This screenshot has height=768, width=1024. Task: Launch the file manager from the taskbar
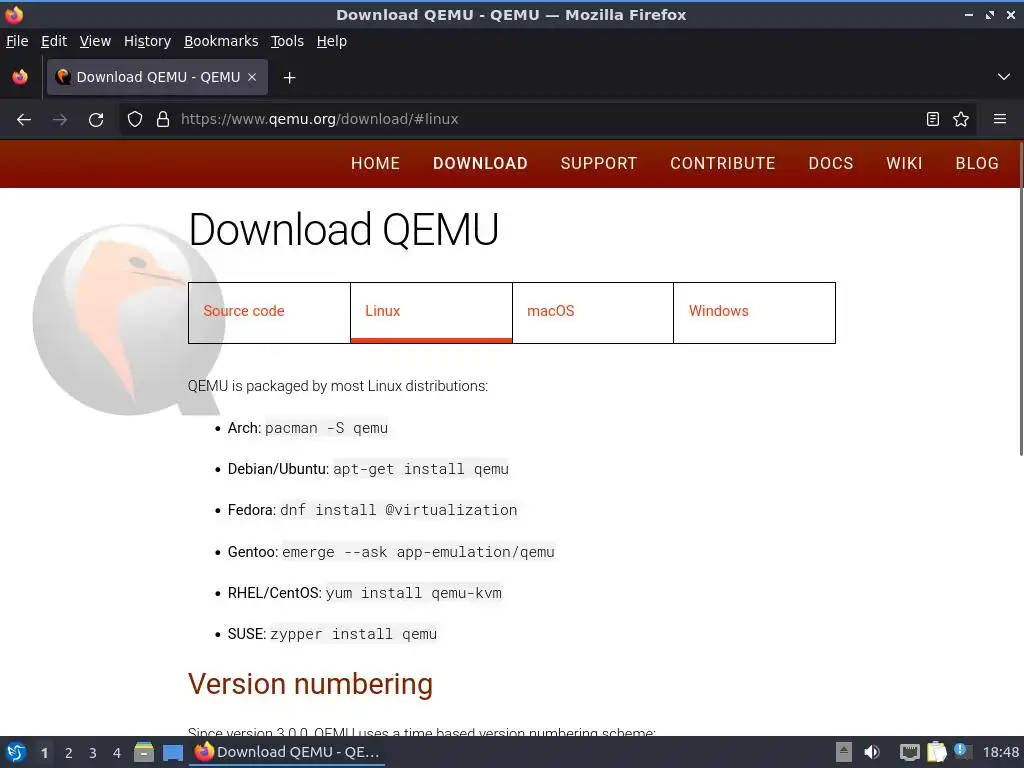tap(144, 752)
